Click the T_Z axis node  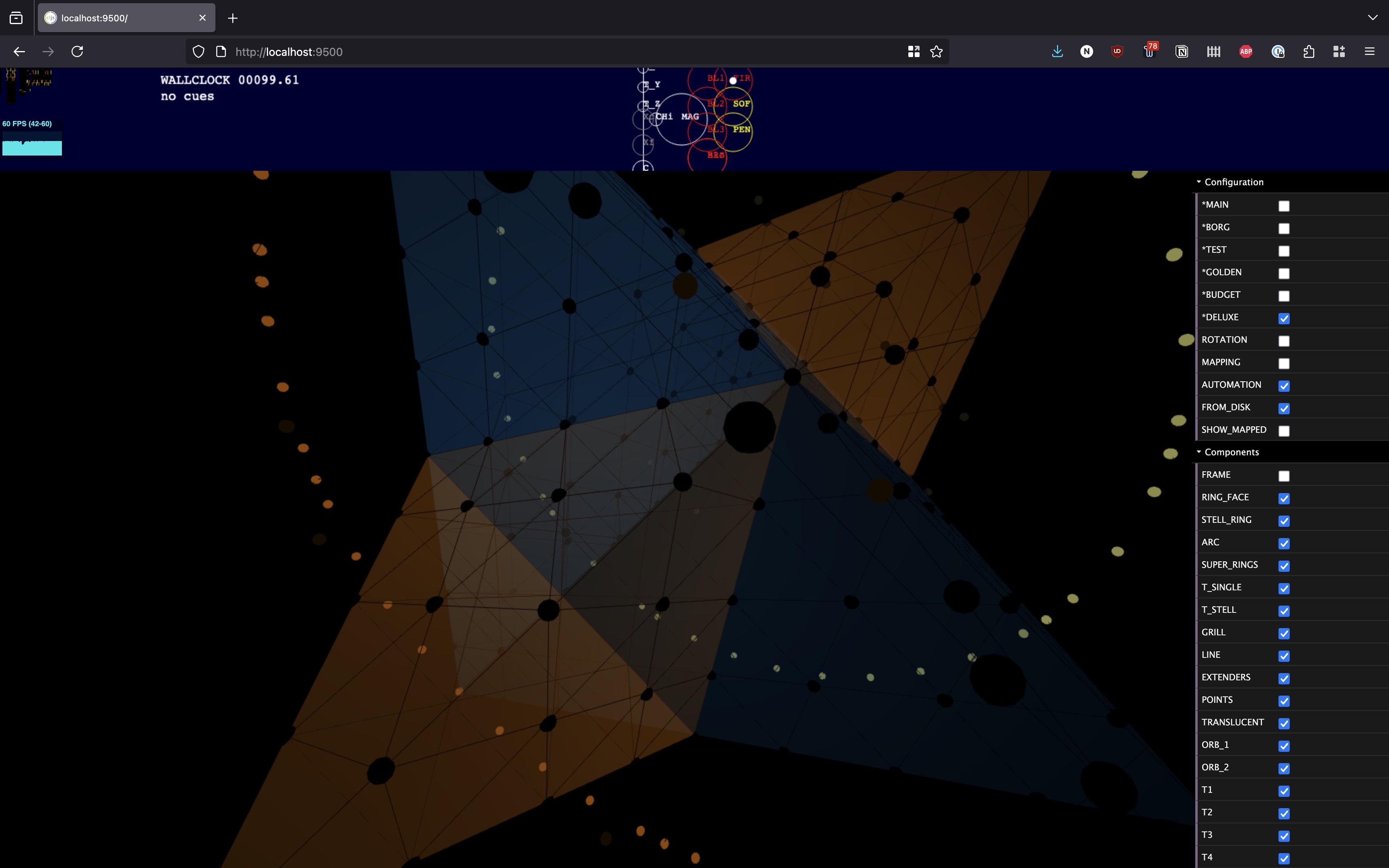(x=643, y=106)
